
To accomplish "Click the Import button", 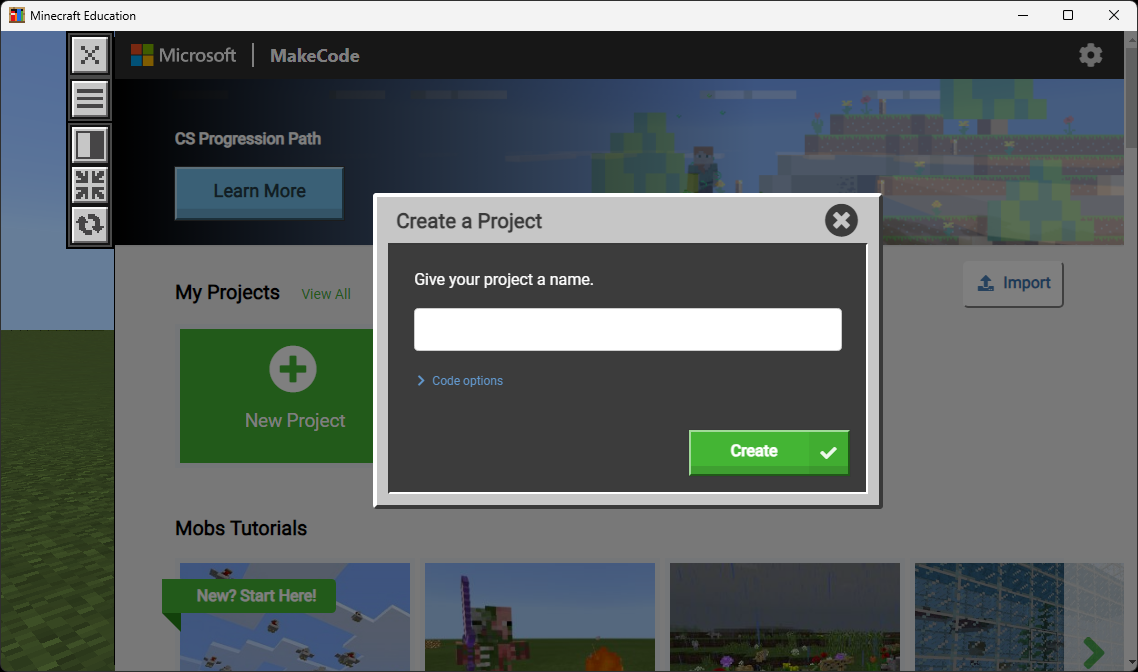I will point(1013,284).
